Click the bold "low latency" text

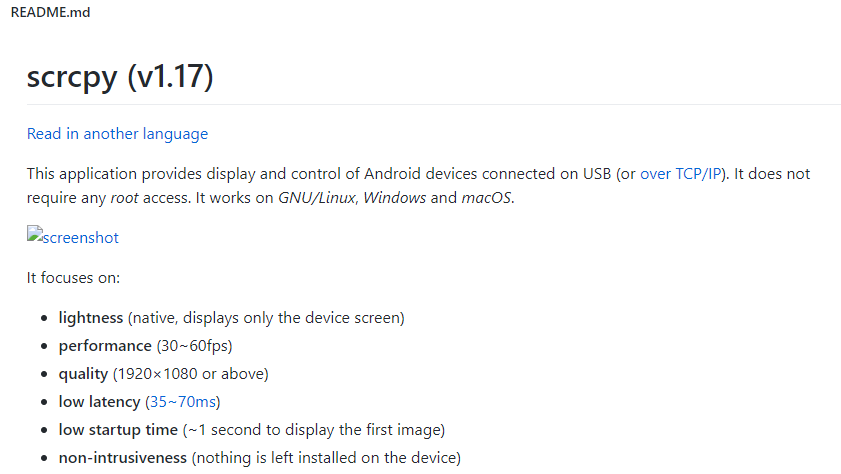pyautogui.click(x=100, y=401)
